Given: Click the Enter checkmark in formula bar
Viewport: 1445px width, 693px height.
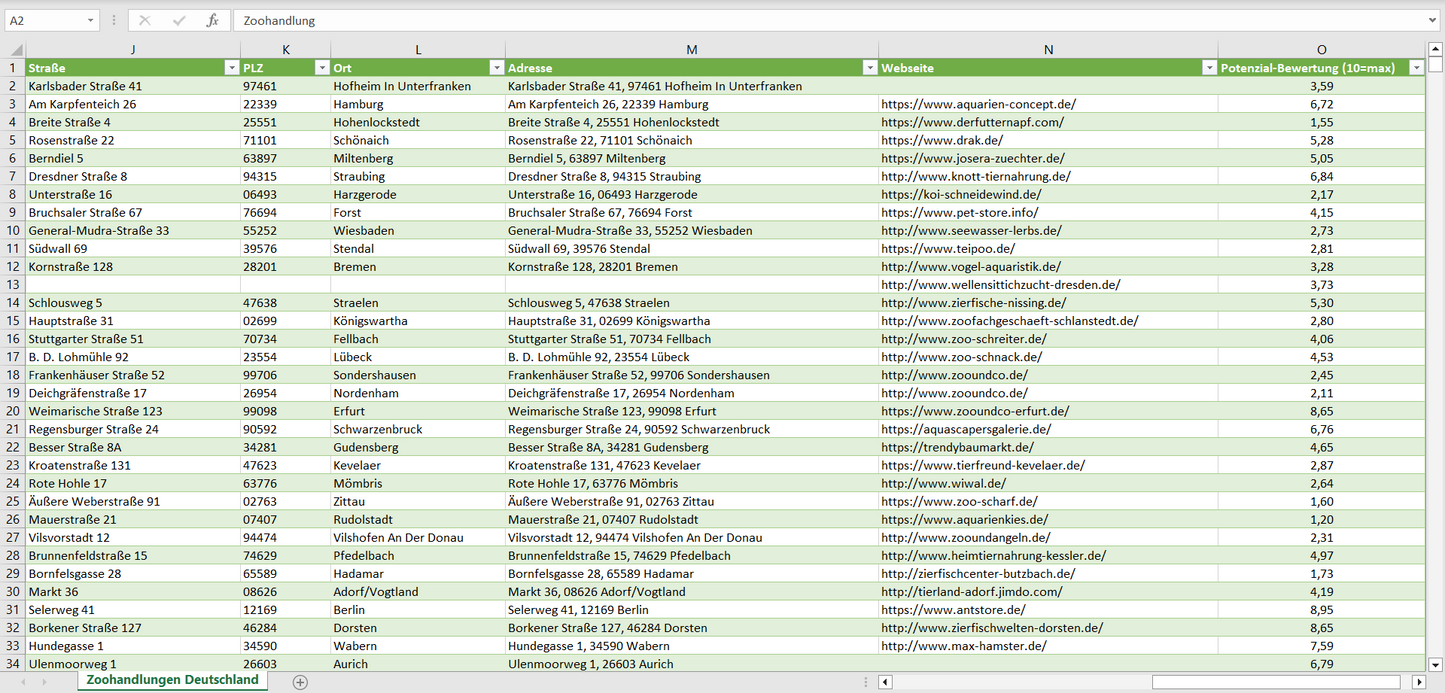Looking at the screenshot, I should [179, 20].
